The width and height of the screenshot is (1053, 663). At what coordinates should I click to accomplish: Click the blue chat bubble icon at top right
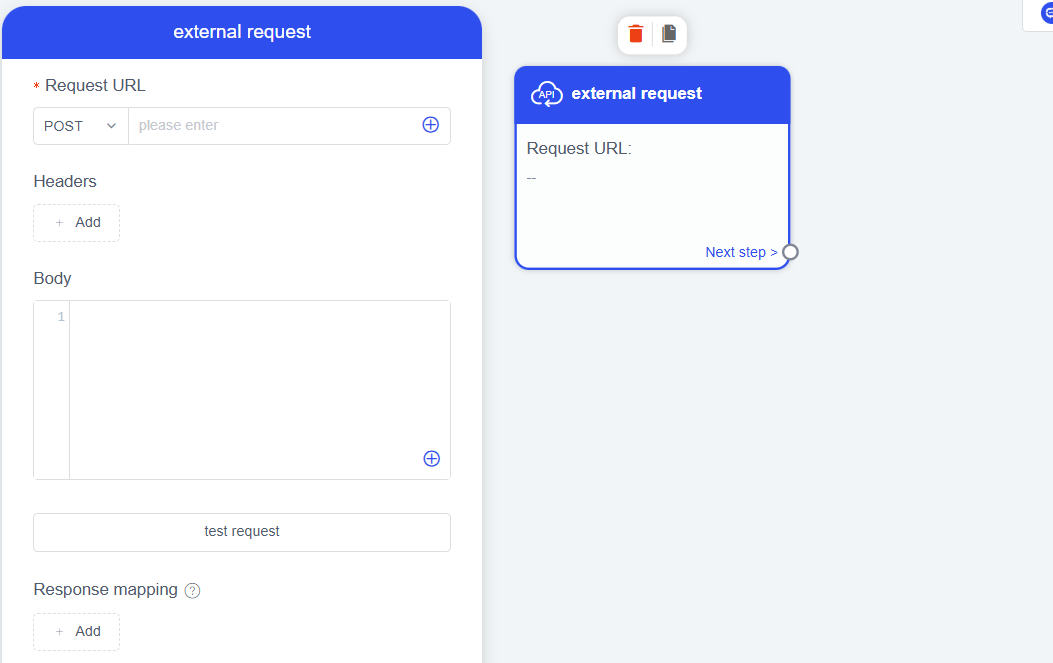tap(1046, 13)
